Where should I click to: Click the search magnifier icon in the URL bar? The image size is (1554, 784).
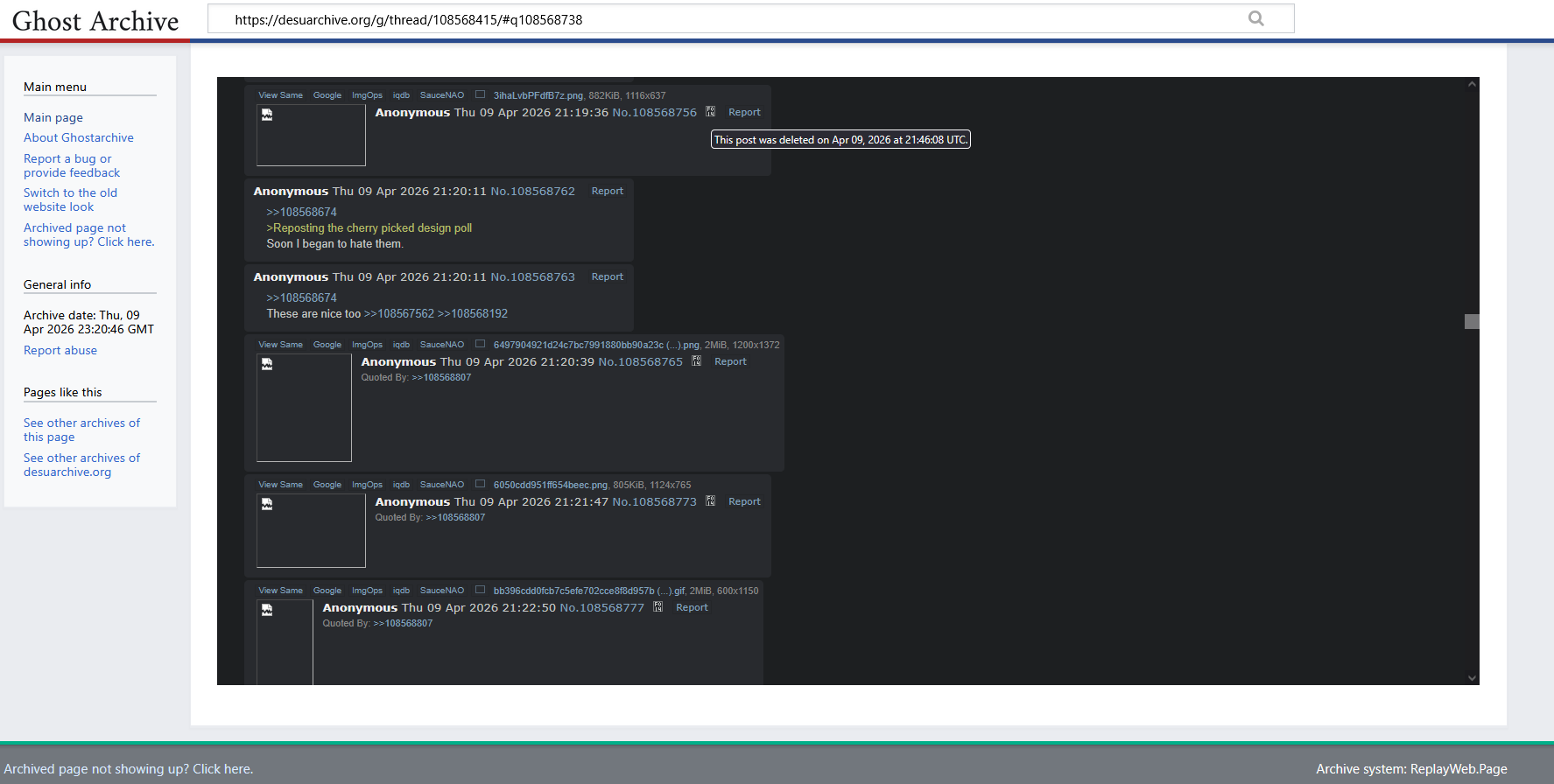(1256, 18)
